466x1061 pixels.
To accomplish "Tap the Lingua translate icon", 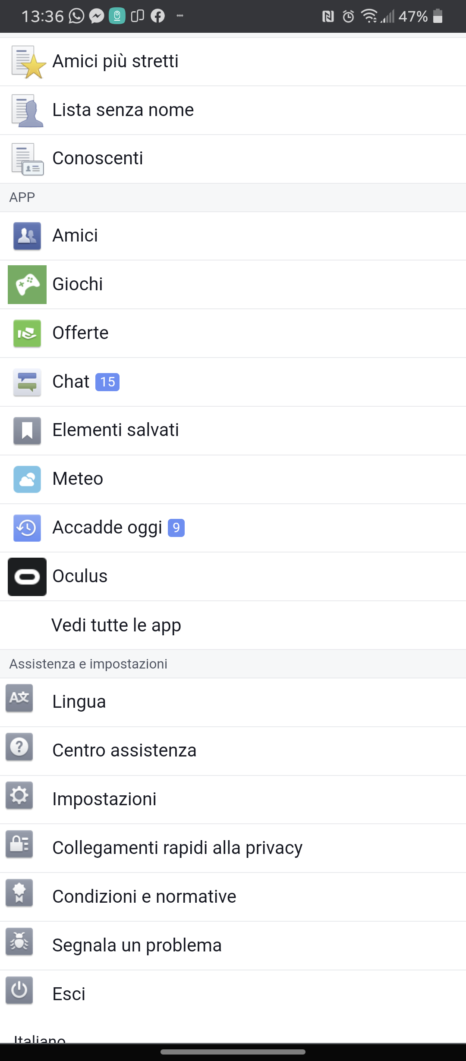I will click(19, 698).
